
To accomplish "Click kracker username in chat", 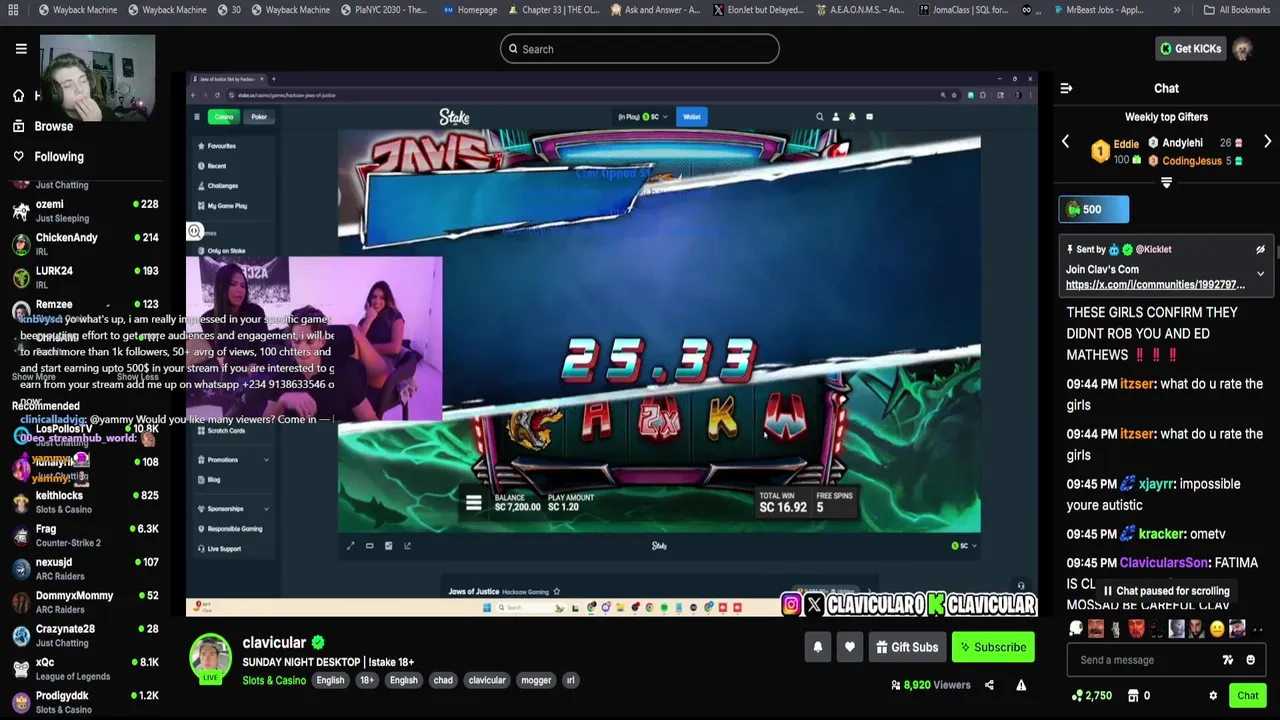I will tap(1162, 534).
